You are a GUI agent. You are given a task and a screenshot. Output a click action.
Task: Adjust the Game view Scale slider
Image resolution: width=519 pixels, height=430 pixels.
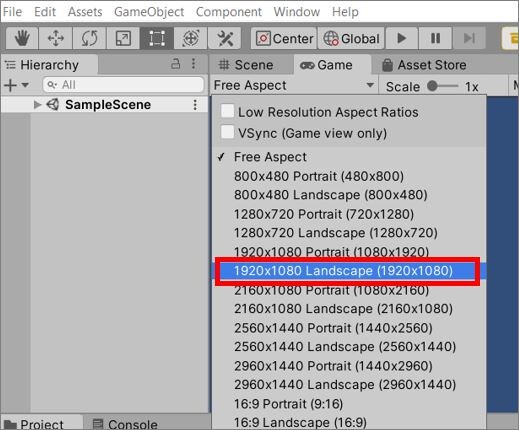(x=443, y=86)
